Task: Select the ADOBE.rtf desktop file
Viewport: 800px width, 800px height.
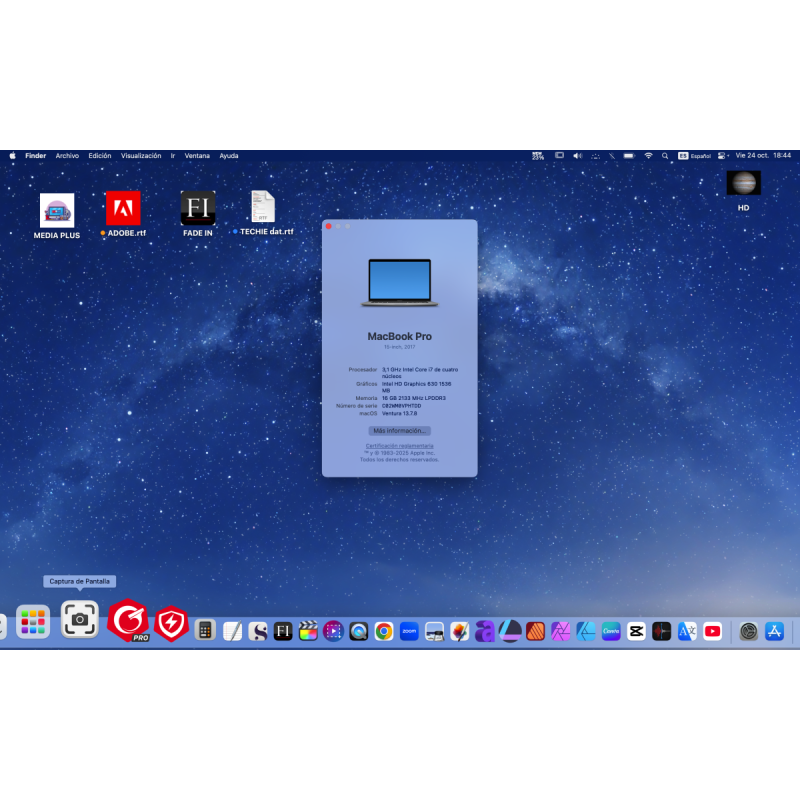Action: (x=123, y=214)
